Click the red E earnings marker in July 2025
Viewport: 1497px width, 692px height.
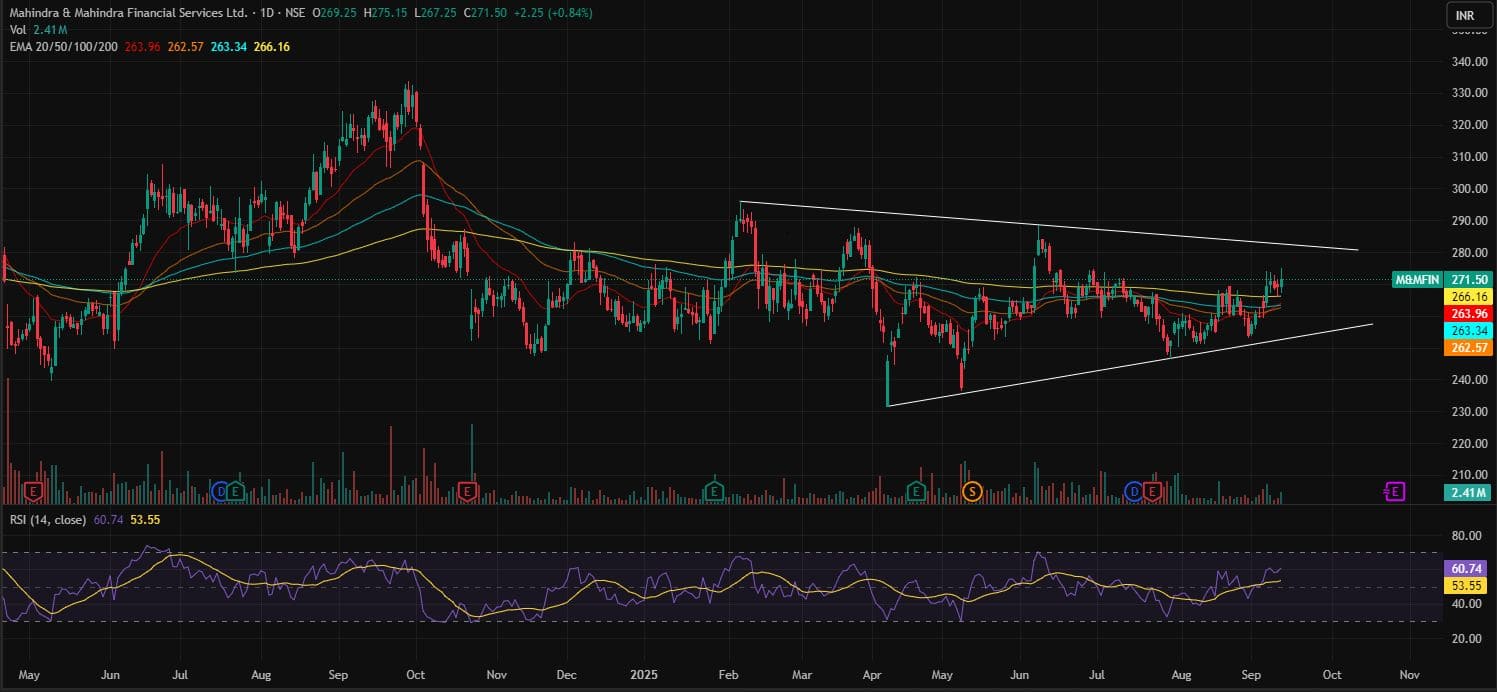point(1152,491)
